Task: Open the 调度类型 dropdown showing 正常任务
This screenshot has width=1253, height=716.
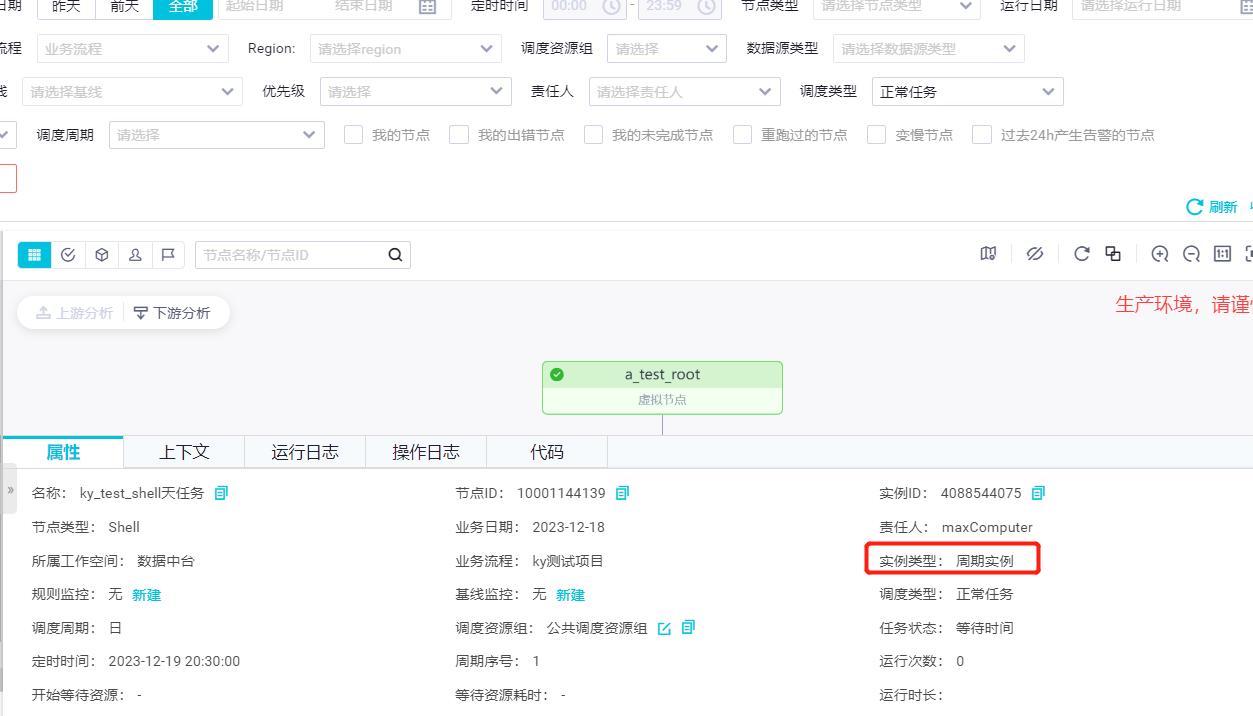Action: coord(968,91)
